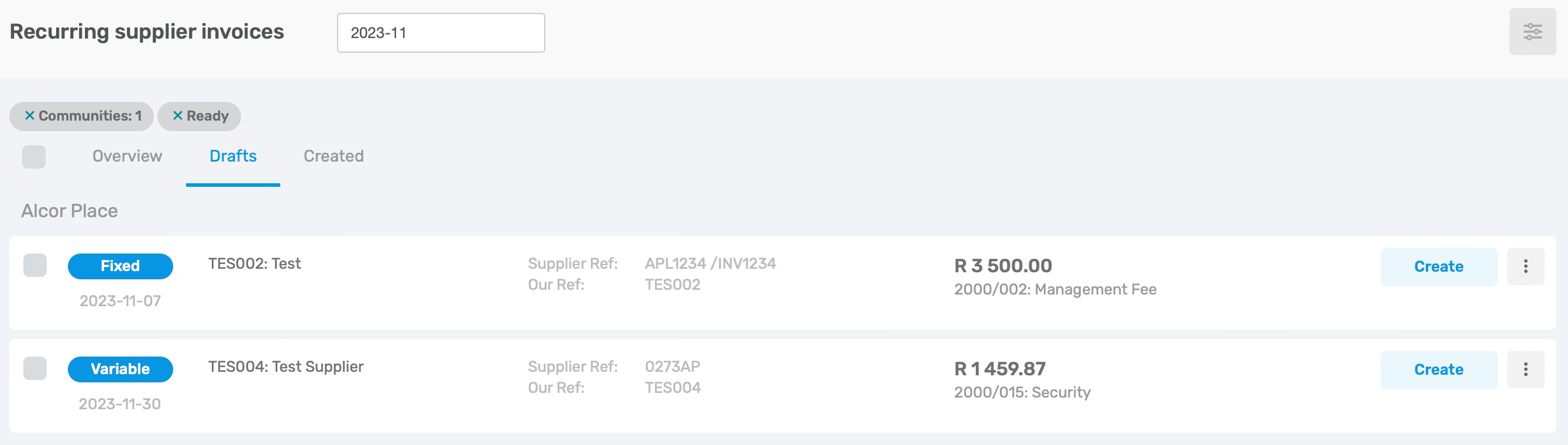The image size is (1568, 445).
Task: Tick the select-all checkbox beside Overview
Action: point(34,156)
